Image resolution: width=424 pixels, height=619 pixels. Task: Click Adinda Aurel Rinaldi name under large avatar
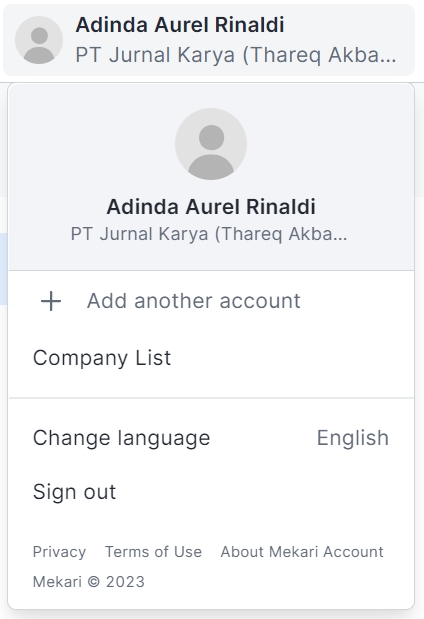coord(211,206)
